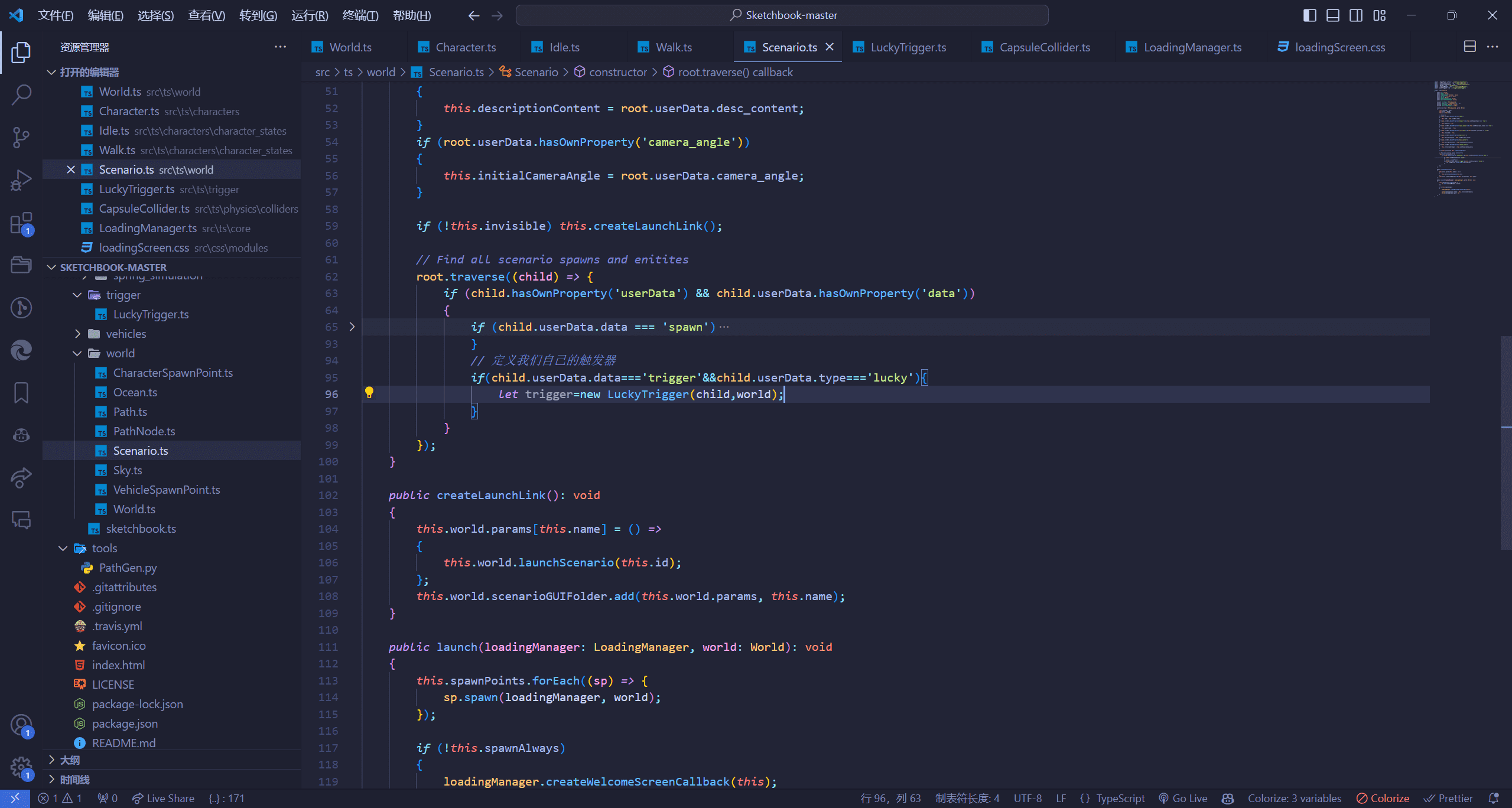The height and width of the screenshot is (808, 1512).
Task: Open the 终端(T) menu
Action: point(360,15)
